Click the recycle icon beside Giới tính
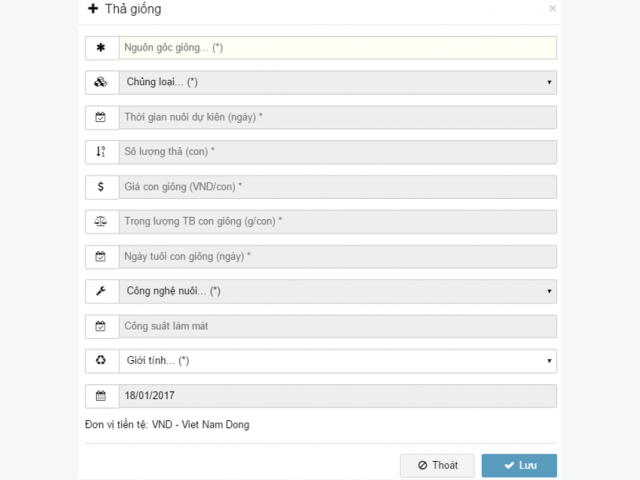Image resolution: width=640 pixels, height=480 pixels. (x=100, y=360)
